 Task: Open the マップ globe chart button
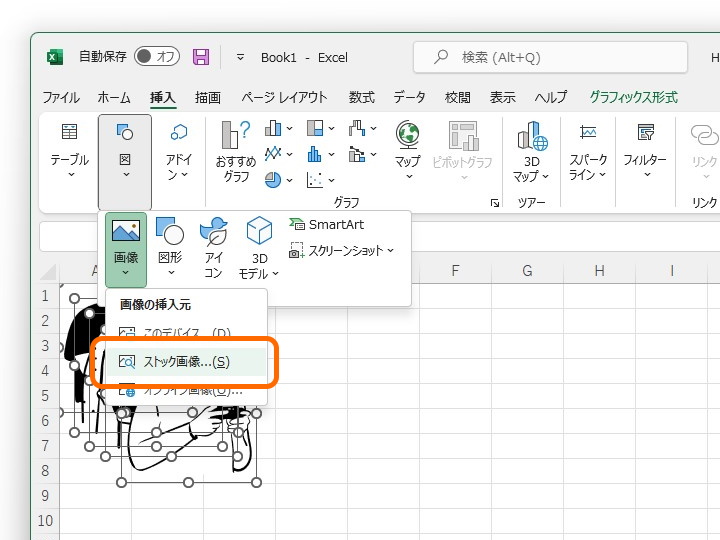click(408, 150)
